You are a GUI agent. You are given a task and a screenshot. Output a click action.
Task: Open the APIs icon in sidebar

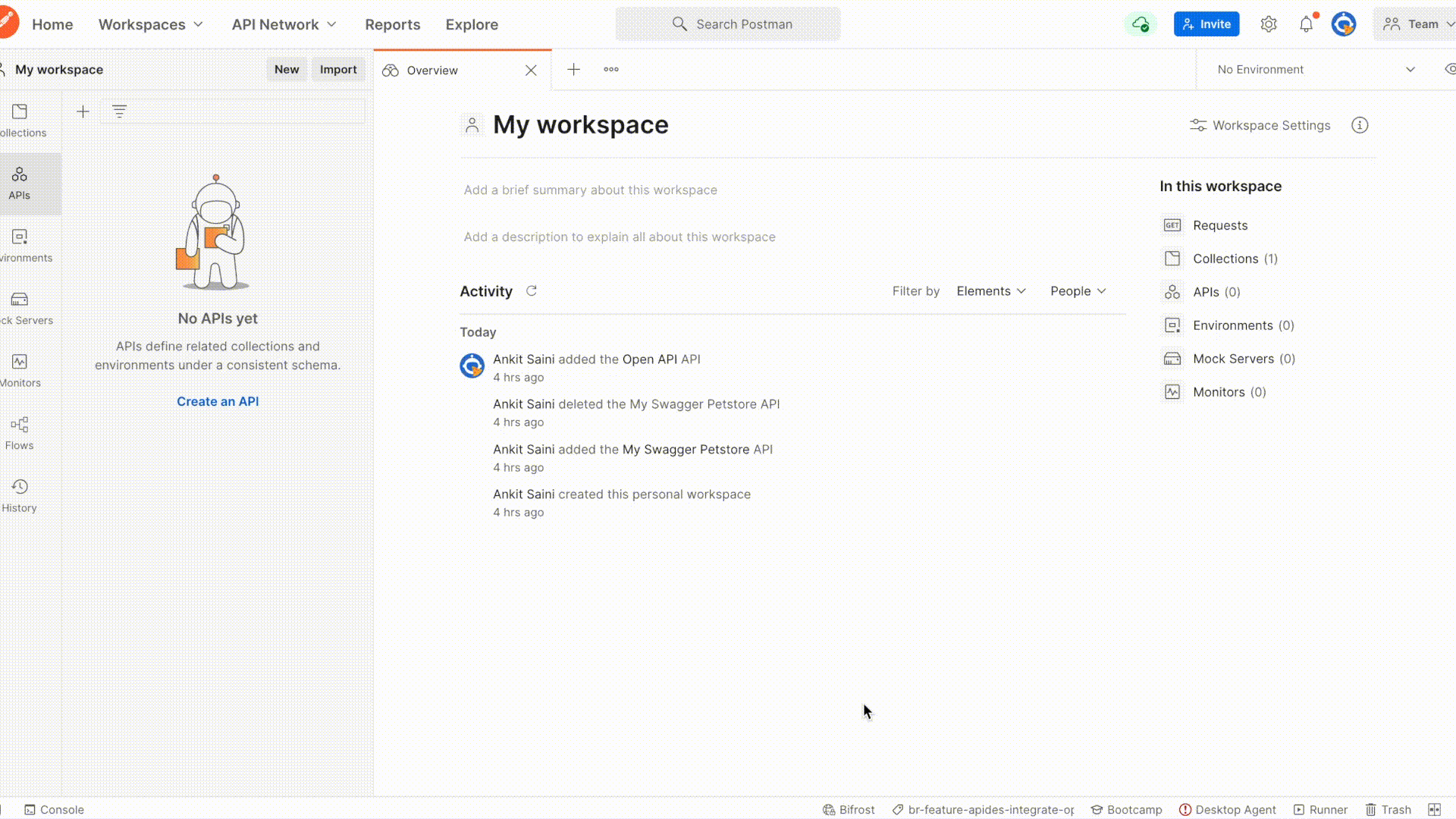coord(19,182)
